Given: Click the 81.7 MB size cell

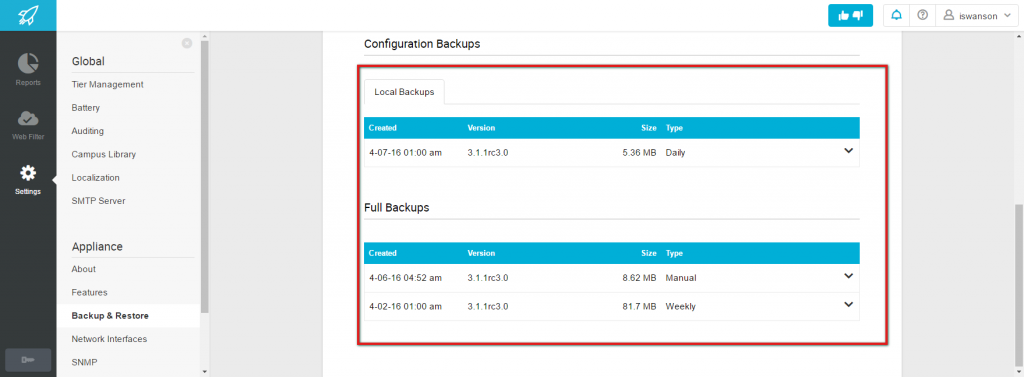Looking at the screenshot, I should click(x=639, y=306).
